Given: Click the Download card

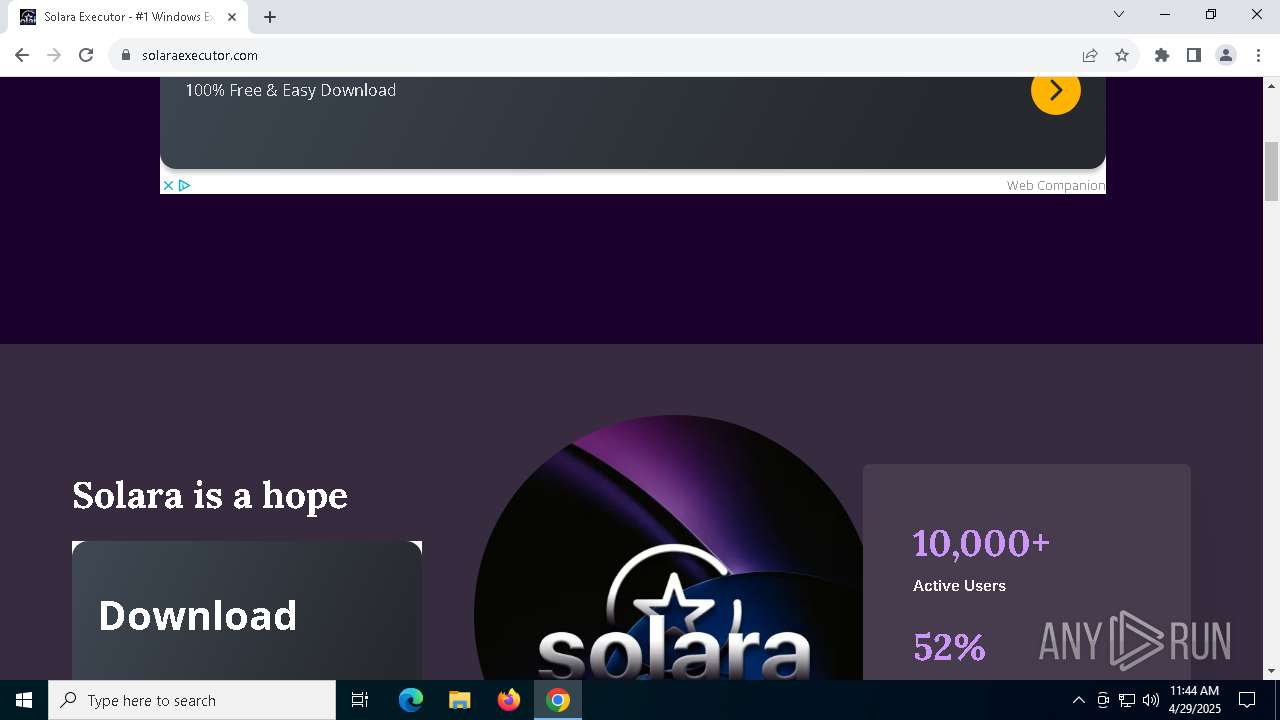Looking at the screenshot, I should (x=247, y=610).
